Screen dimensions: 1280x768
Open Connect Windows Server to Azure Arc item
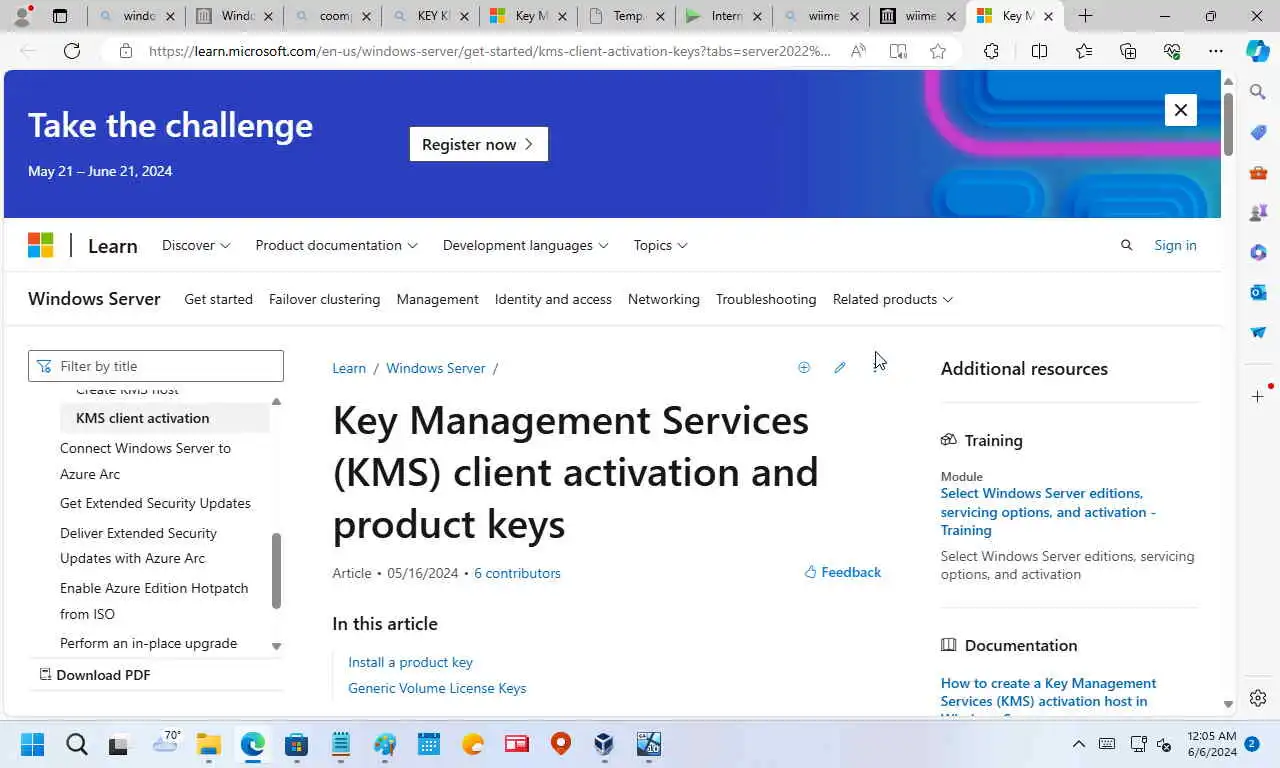tap(145, 461)
